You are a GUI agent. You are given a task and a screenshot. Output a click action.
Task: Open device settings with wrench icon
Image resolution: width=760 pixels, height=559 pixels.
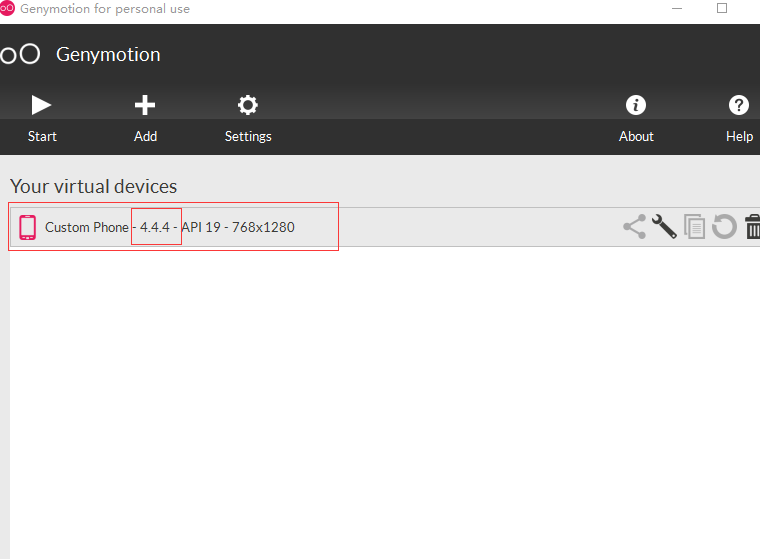coord(664,227)
